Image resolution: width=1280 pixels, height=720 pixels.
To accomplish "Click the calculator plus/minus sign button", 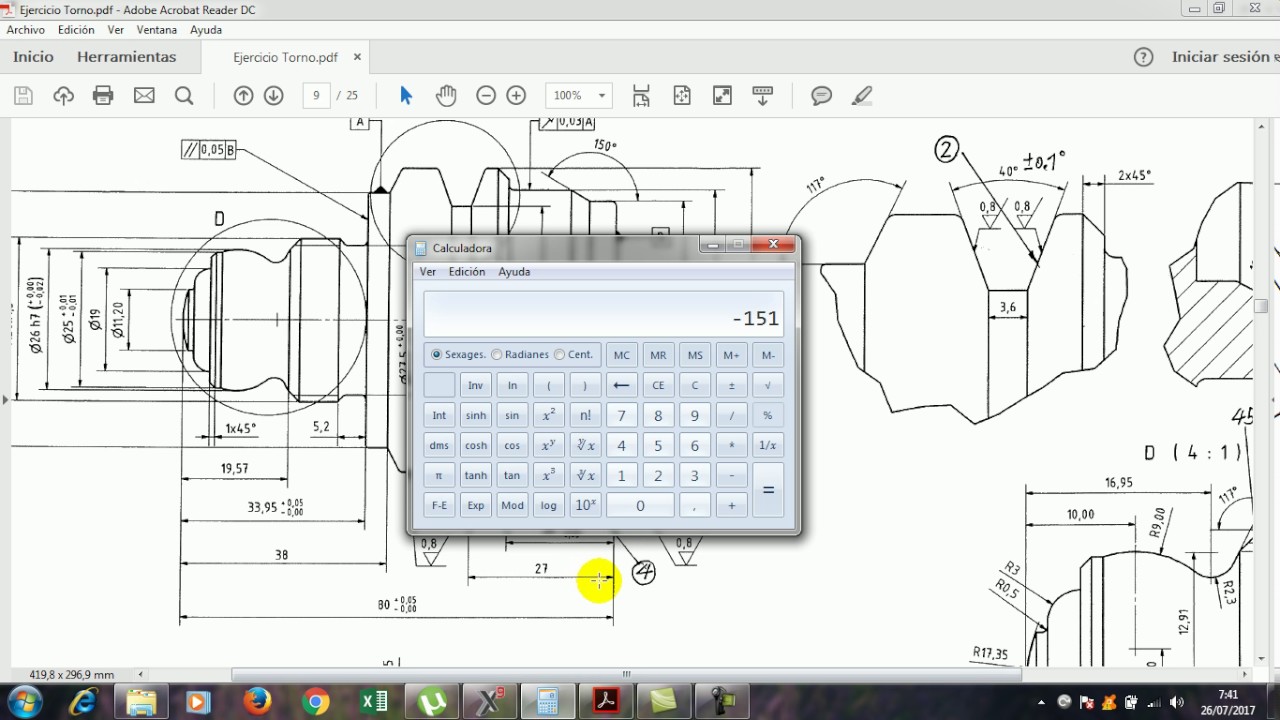I will point(731,385).
